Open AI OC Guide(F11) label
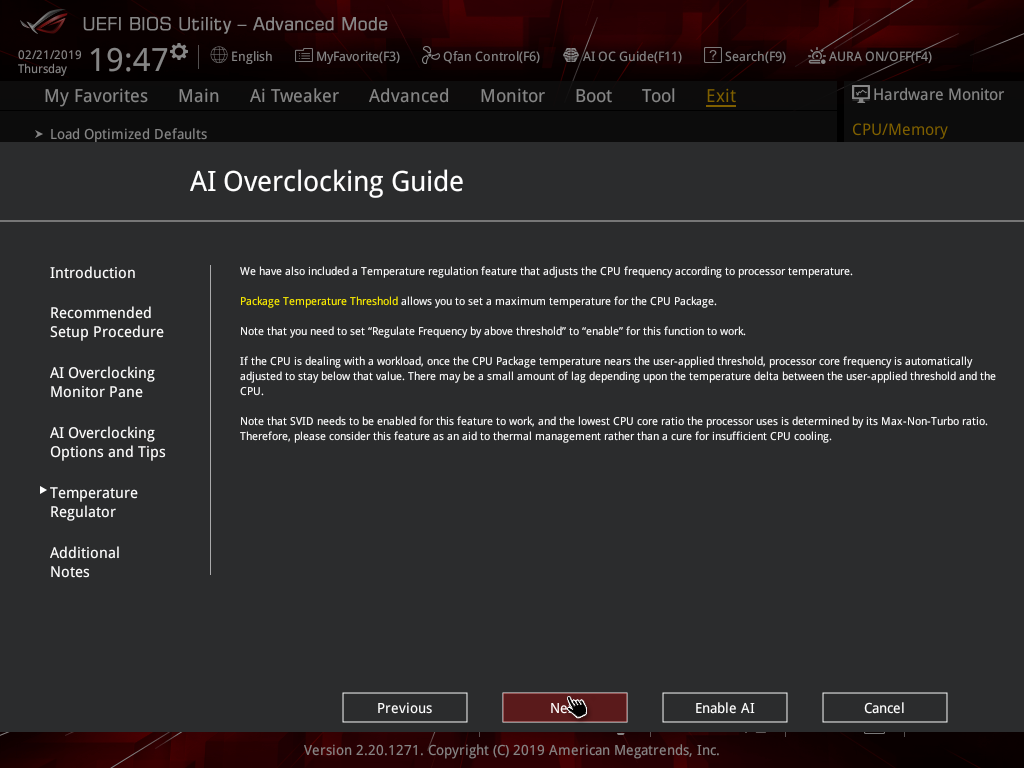Screen dimensions: 1024x768 (x=632, y=57)
